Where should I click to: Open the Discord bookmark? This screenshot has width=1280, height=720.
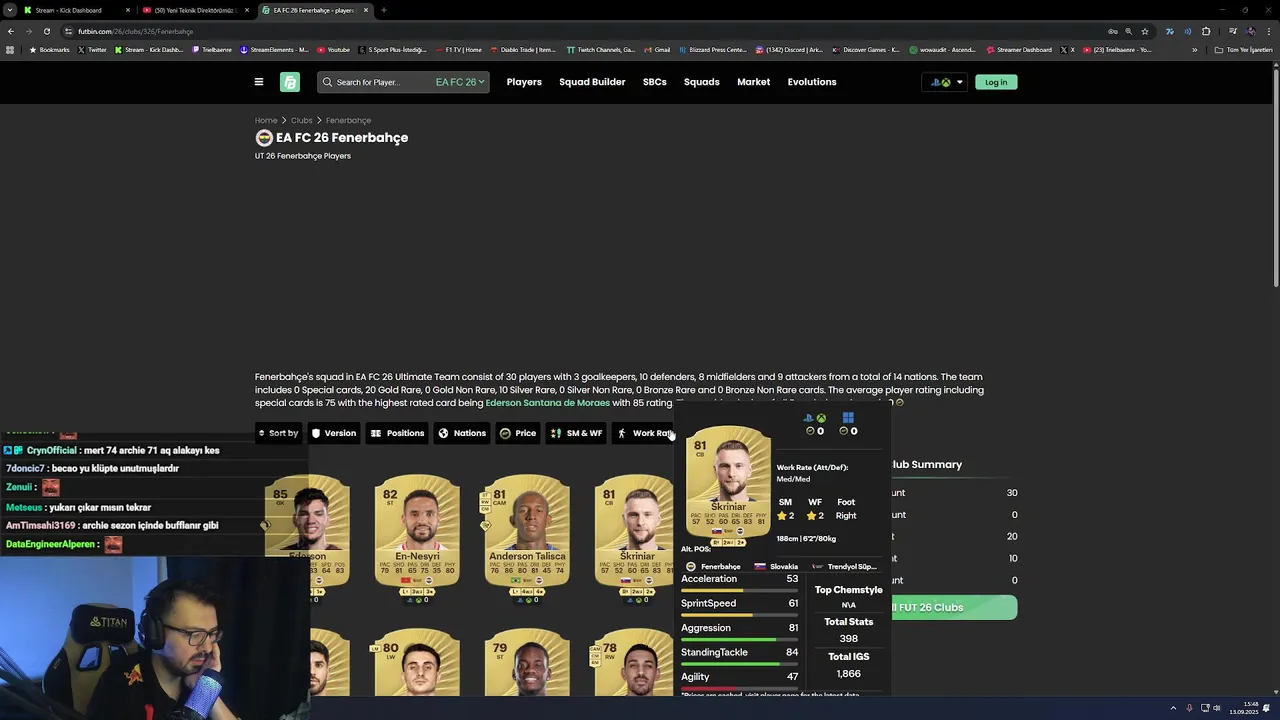tap(790, 50)
